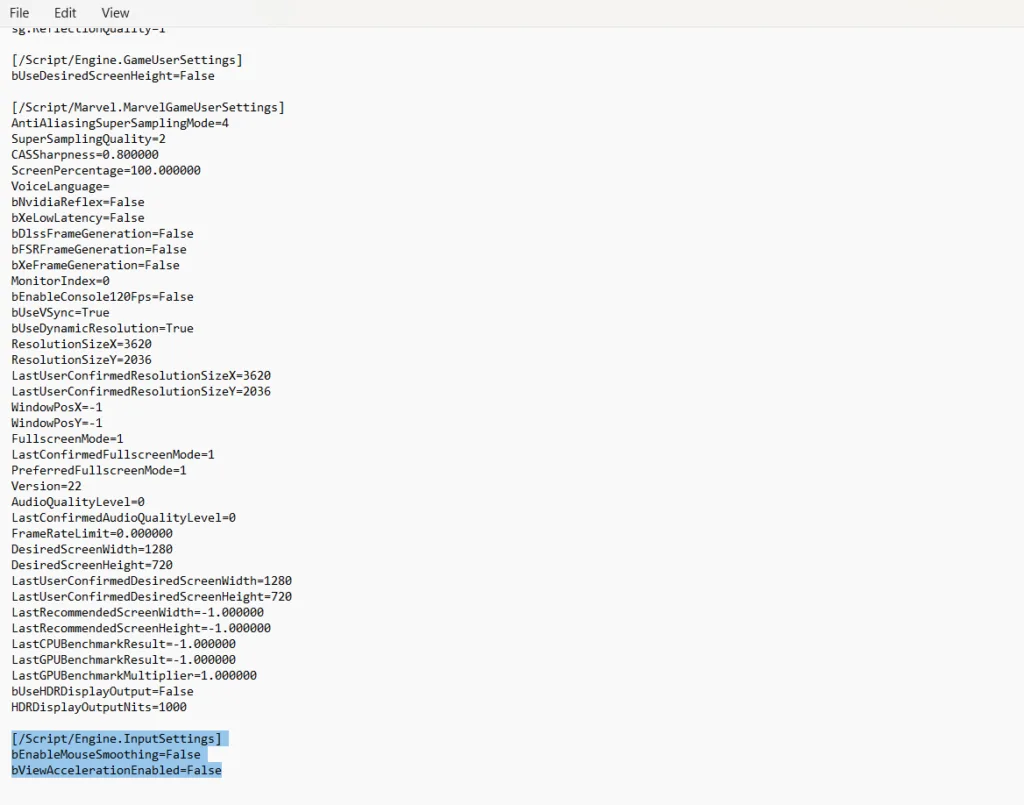This screenshot has width=1024, height=805.
Task: Click the bUseHDRDisplayOutput=False line
Action: pos(103,691)
